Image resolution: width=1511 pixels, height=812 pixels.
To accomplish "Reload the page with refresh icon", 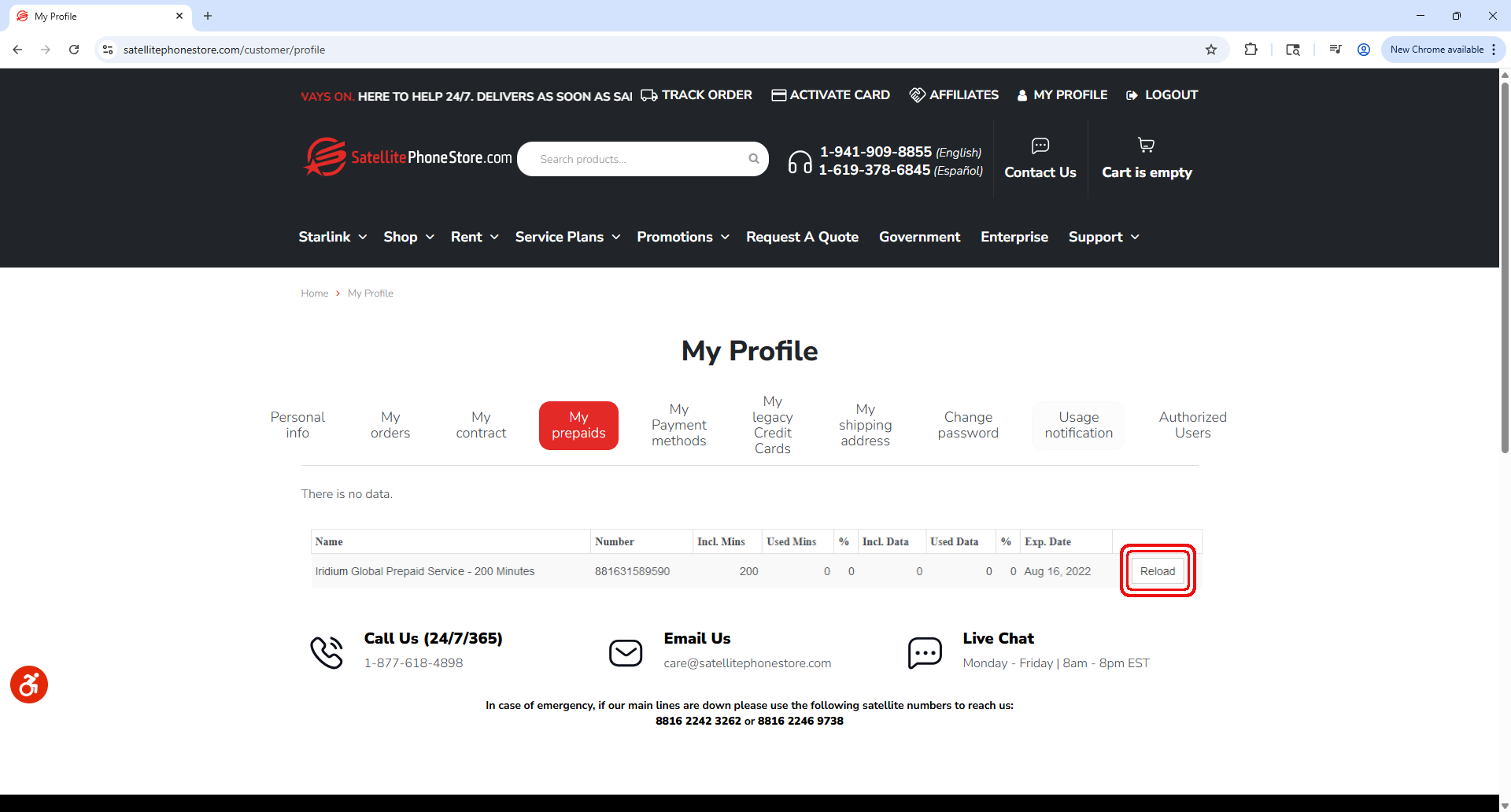I will coord(74,50).
